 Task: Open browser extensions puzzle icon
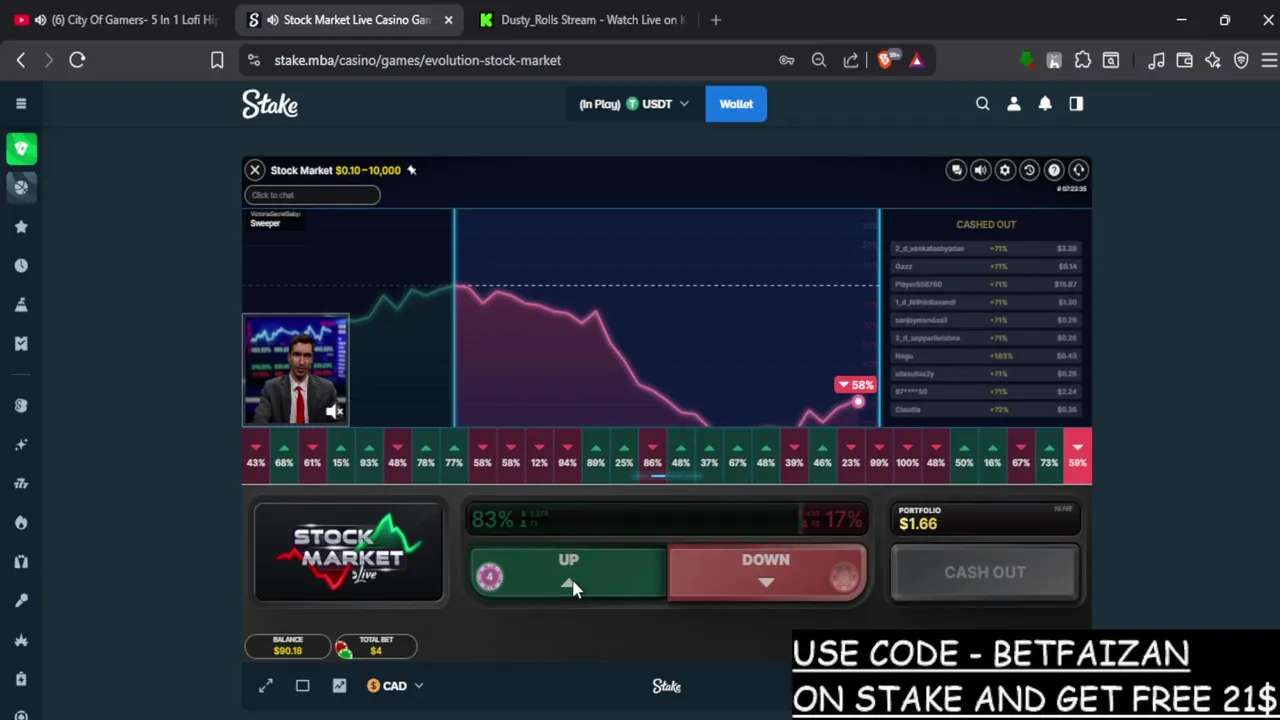[1082, 60]
